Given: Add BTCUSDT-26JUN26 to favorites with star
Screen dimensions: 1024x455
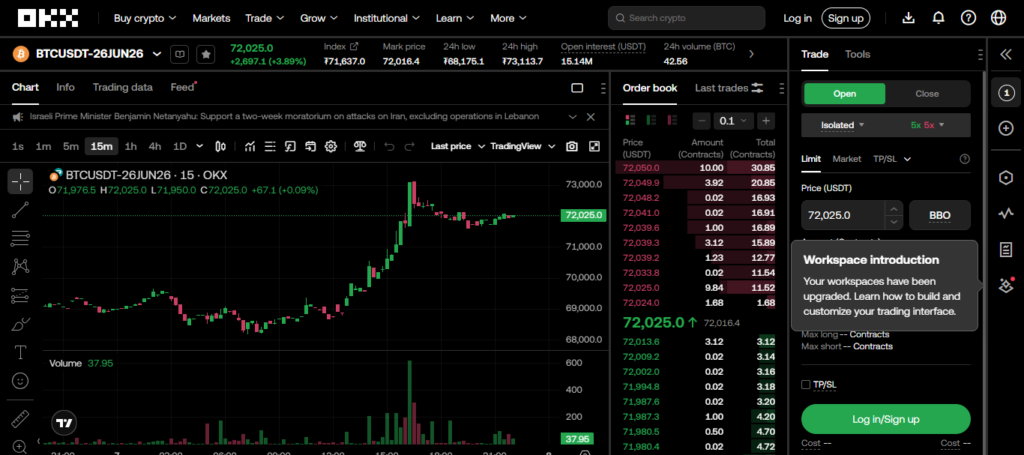Looking at the screenshot, I should coord(205,54).
